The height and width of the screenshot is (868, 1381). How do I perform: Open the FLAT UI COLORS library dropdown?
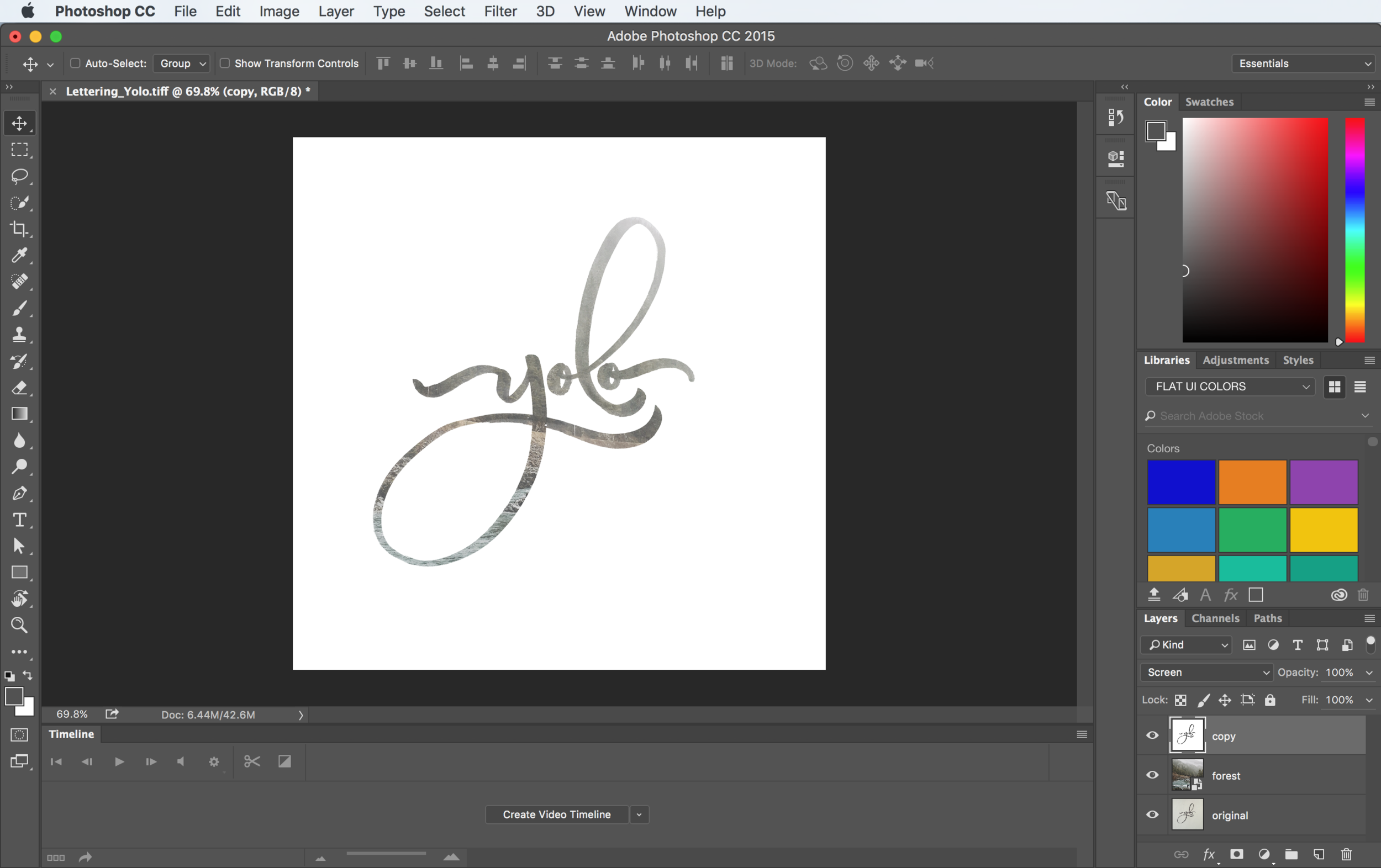coord(1230,387)
